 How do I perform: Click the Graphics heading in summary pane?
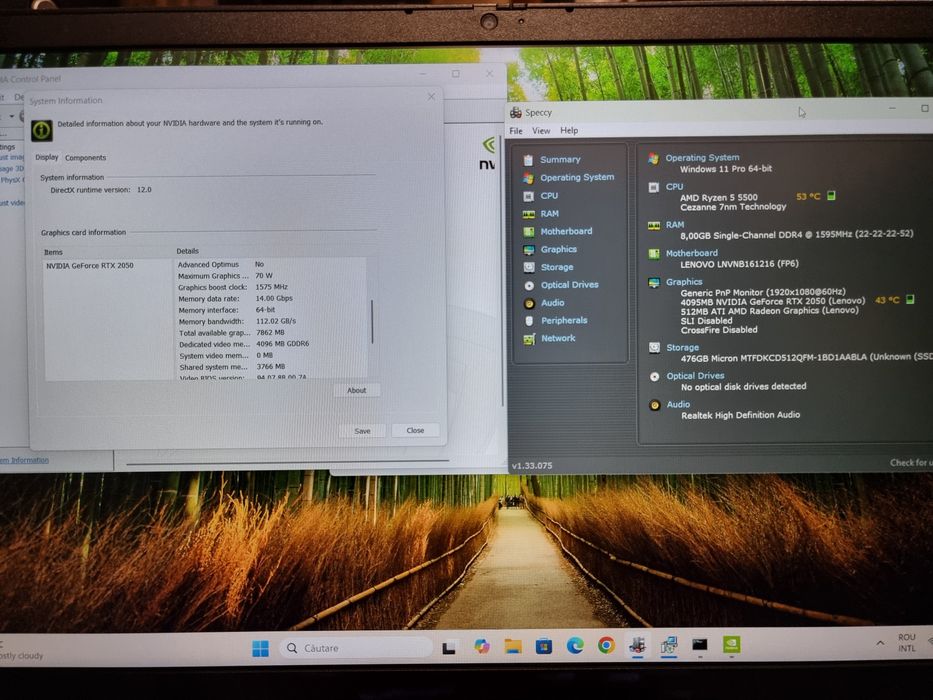684,282
